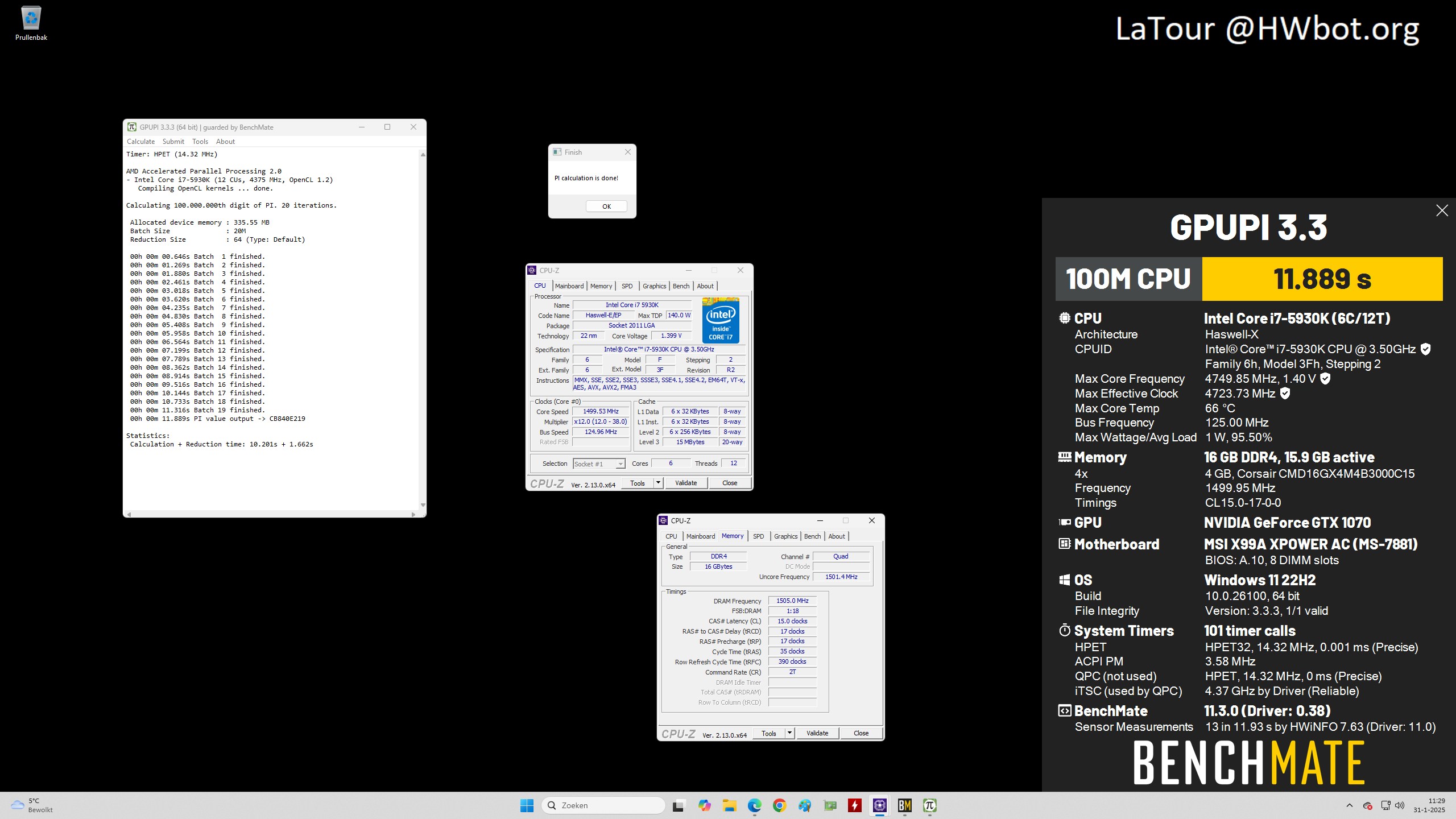Viewport: 1456px width, 819px height.
Task: Open the Submit menu in GPUPI
Action: click(x=173, y=142)
